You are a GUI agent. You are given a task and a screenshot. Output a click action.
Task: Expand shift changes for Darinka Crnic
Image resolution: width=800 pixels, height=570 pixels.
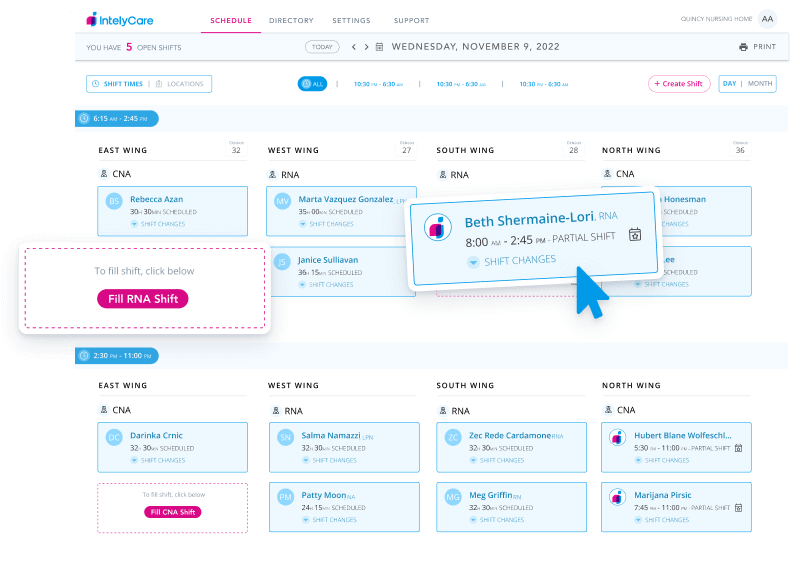pyautogui.click(x=160, y=461)
